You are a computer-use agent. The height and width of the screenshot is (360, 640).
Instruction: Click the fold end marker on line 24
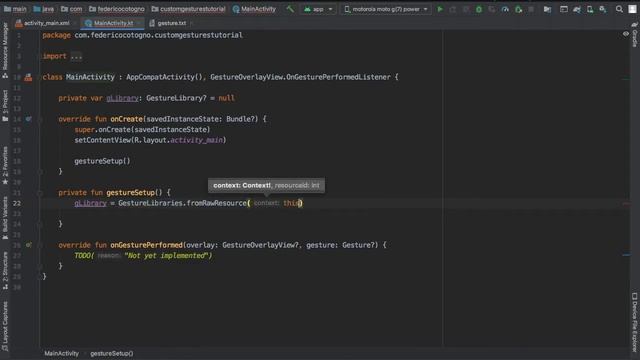(x=40, y=224)
